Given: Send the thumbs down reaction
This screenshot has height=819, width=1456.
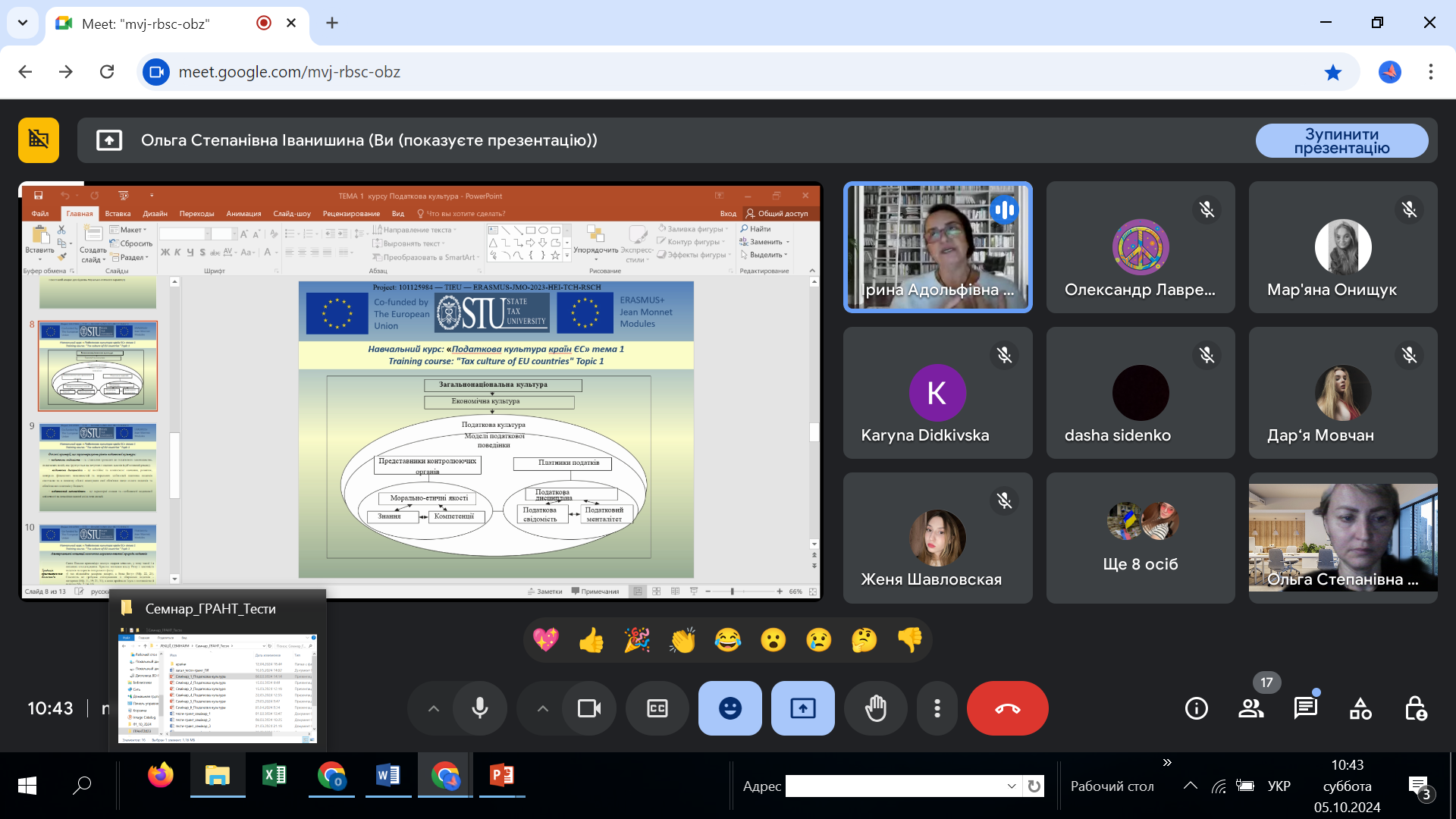Looking at the screenshot, I should [910, 640].
